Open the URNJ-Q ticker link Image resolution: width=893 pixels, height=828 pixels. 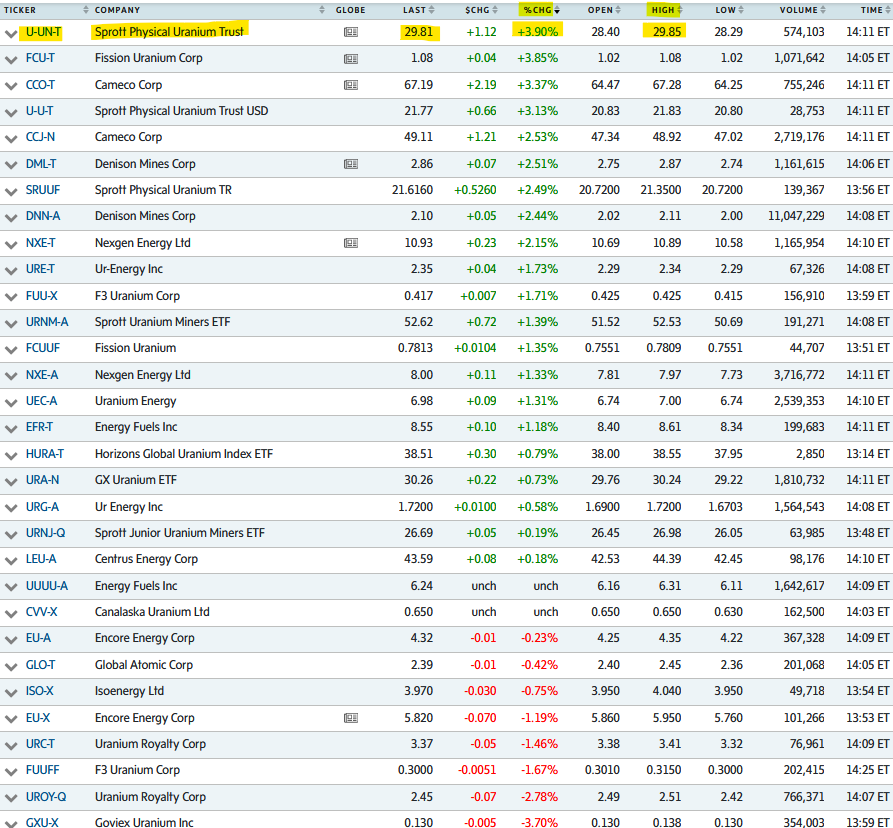[46, 533]
